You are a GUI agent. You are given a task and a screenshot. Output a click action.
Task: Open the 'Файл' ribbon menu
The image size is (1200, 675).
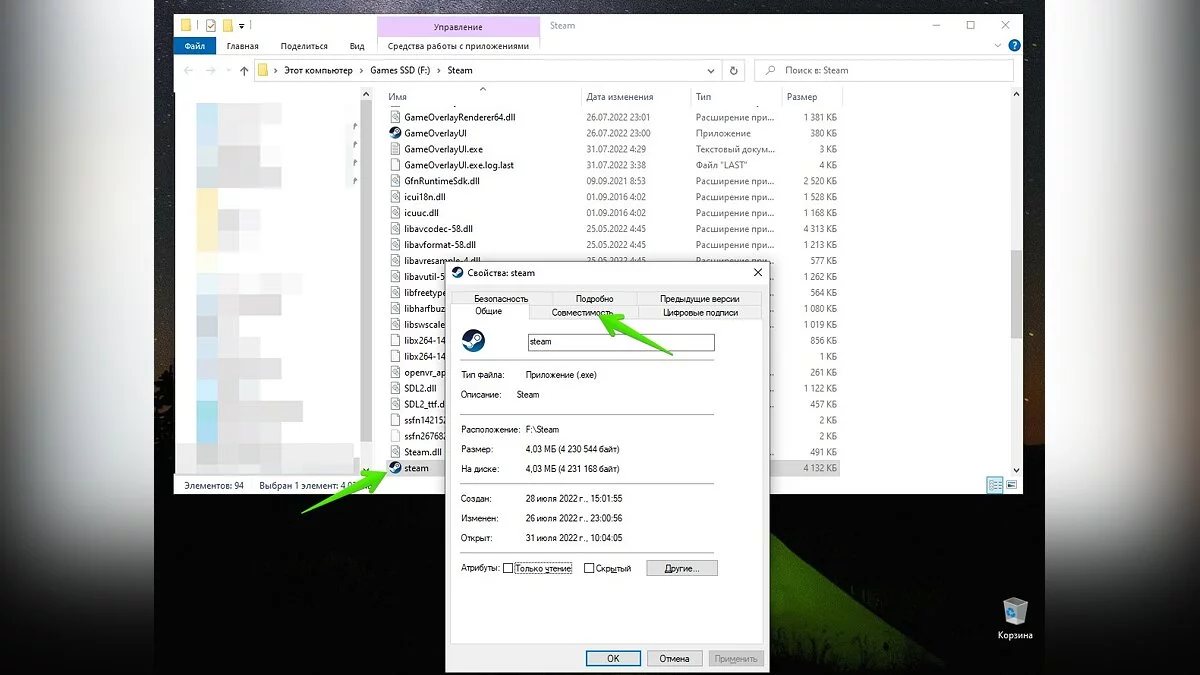194,46
